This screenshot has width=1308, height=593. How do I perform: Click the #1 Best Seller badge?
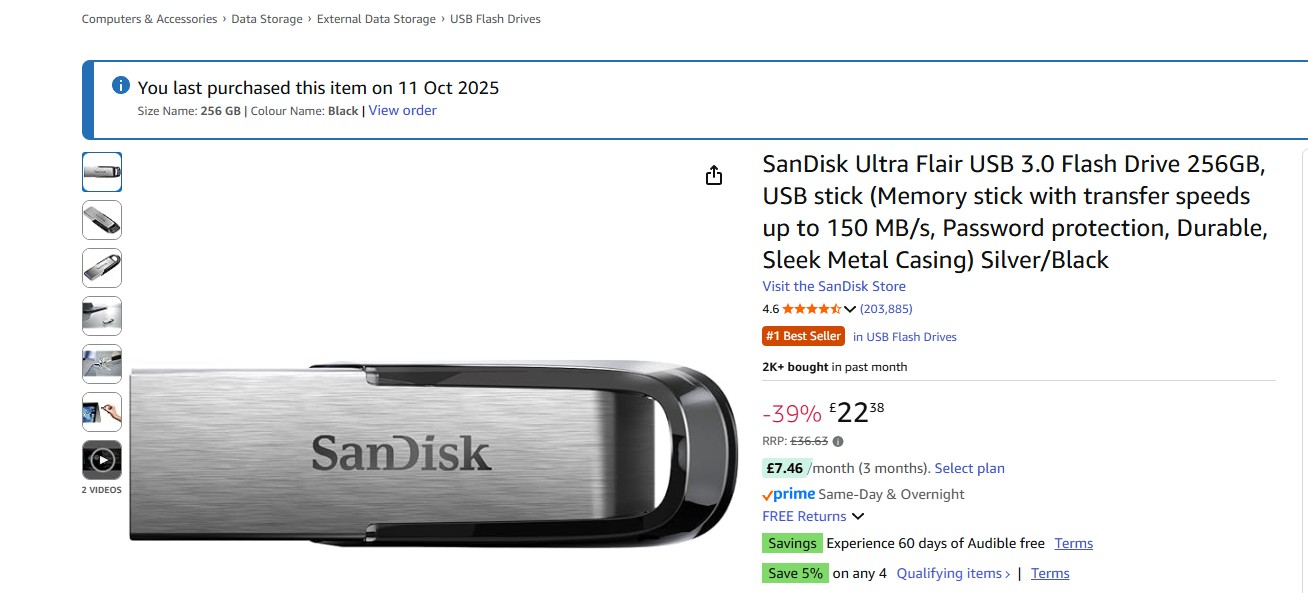point(803,336)
